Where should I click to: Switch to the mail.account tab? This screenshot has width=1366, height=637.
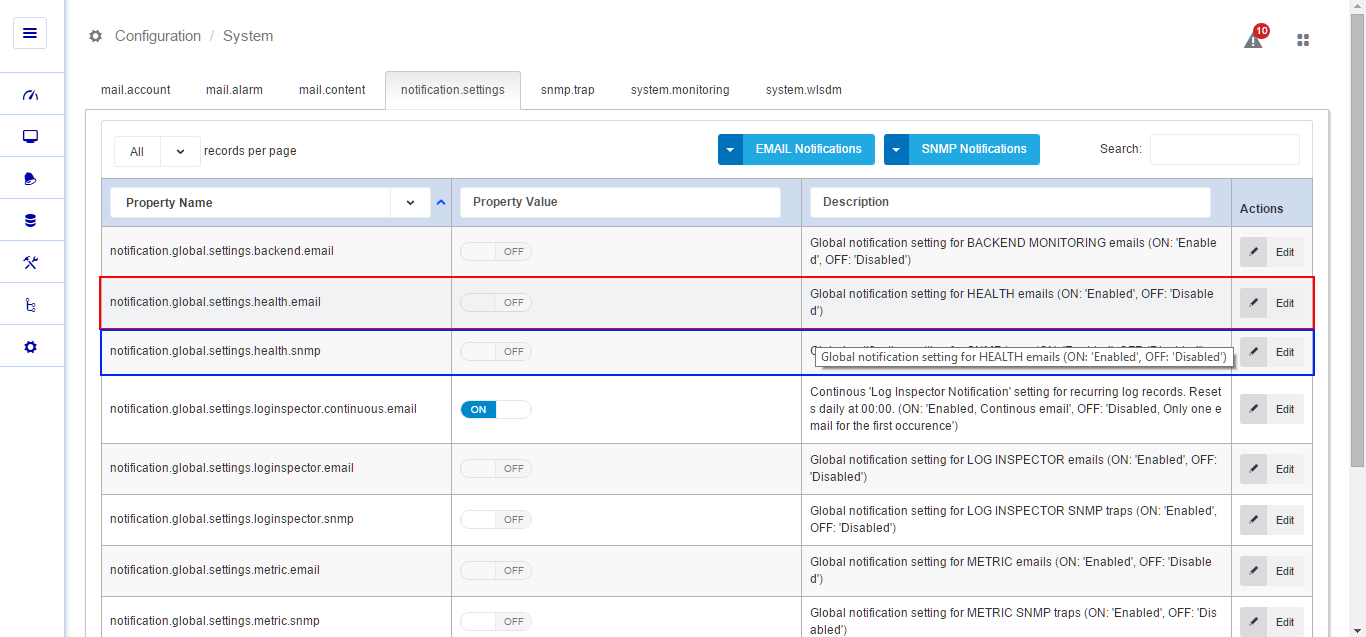pyautogui.click(x=136, y=90)
